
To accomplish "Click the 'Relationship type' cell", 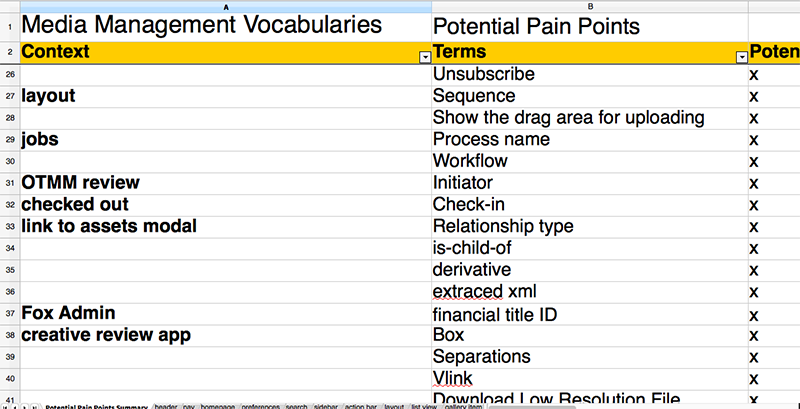I will pos(503,226).
